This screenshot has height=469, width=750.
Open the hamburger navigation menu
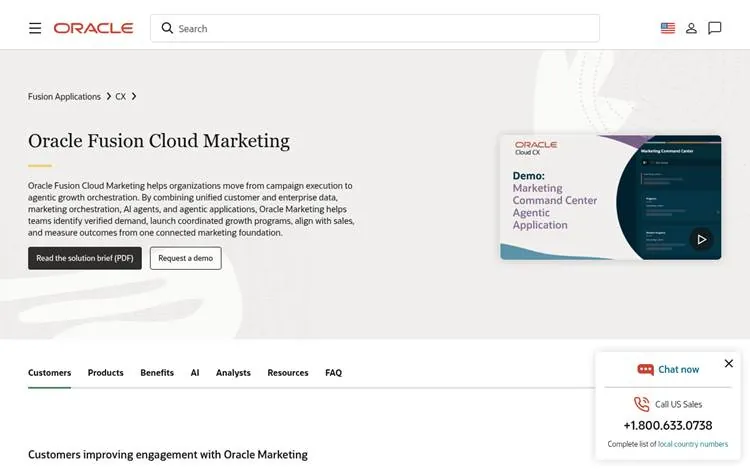[x=35, y=28]
